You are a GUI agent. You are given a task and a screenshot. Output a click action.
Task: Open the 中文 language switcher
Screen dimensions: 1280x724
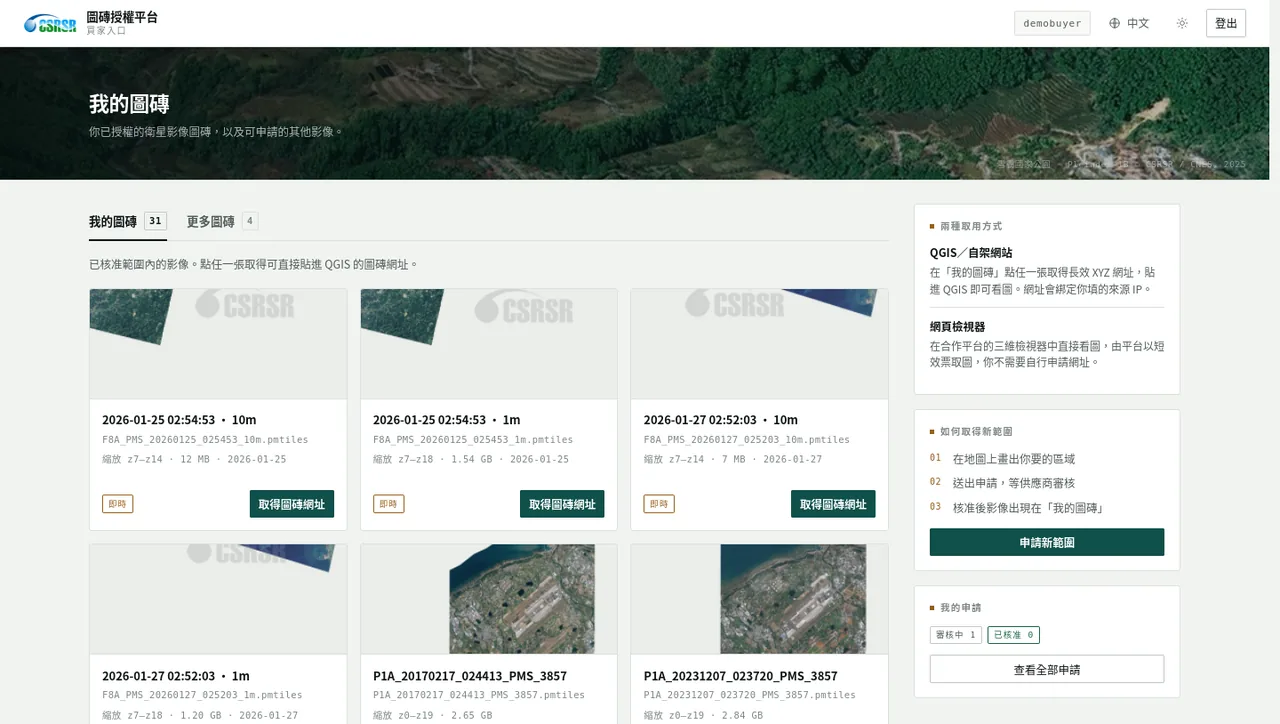(x=1129, y=23)
